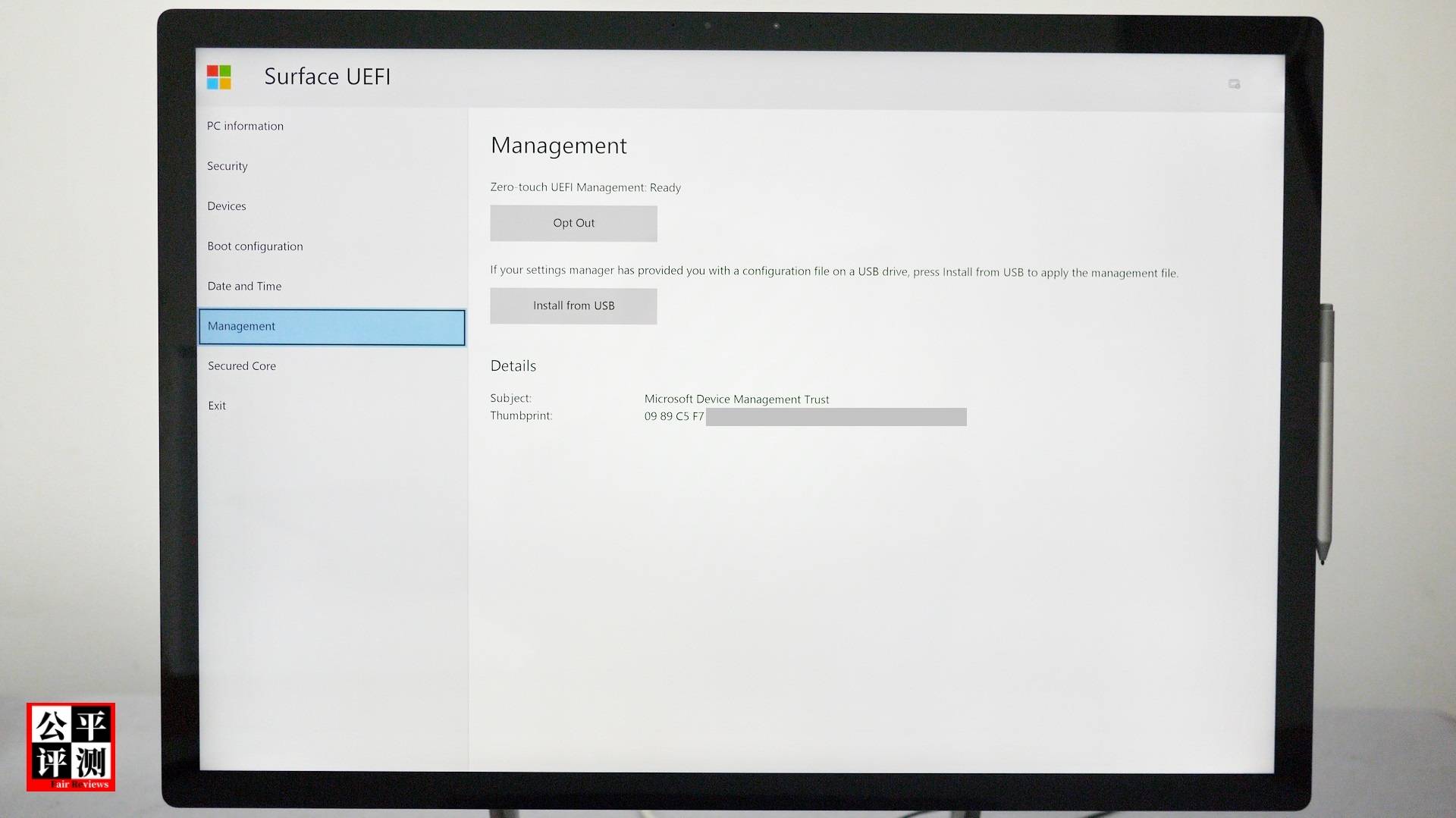1456x818 pixels.
Task: Click the Details section heading
Action: tap(513, 366)
